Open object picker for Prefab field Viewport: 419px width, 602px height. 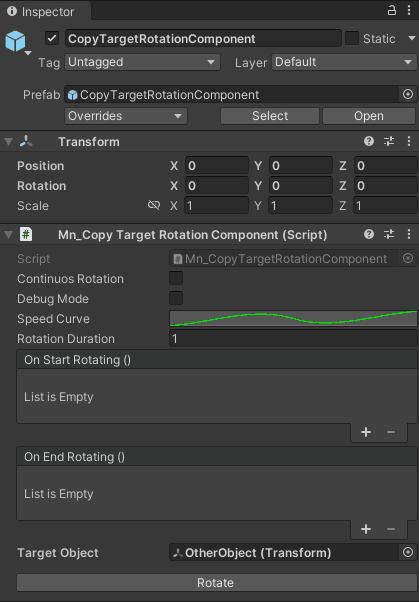point(408,94)
